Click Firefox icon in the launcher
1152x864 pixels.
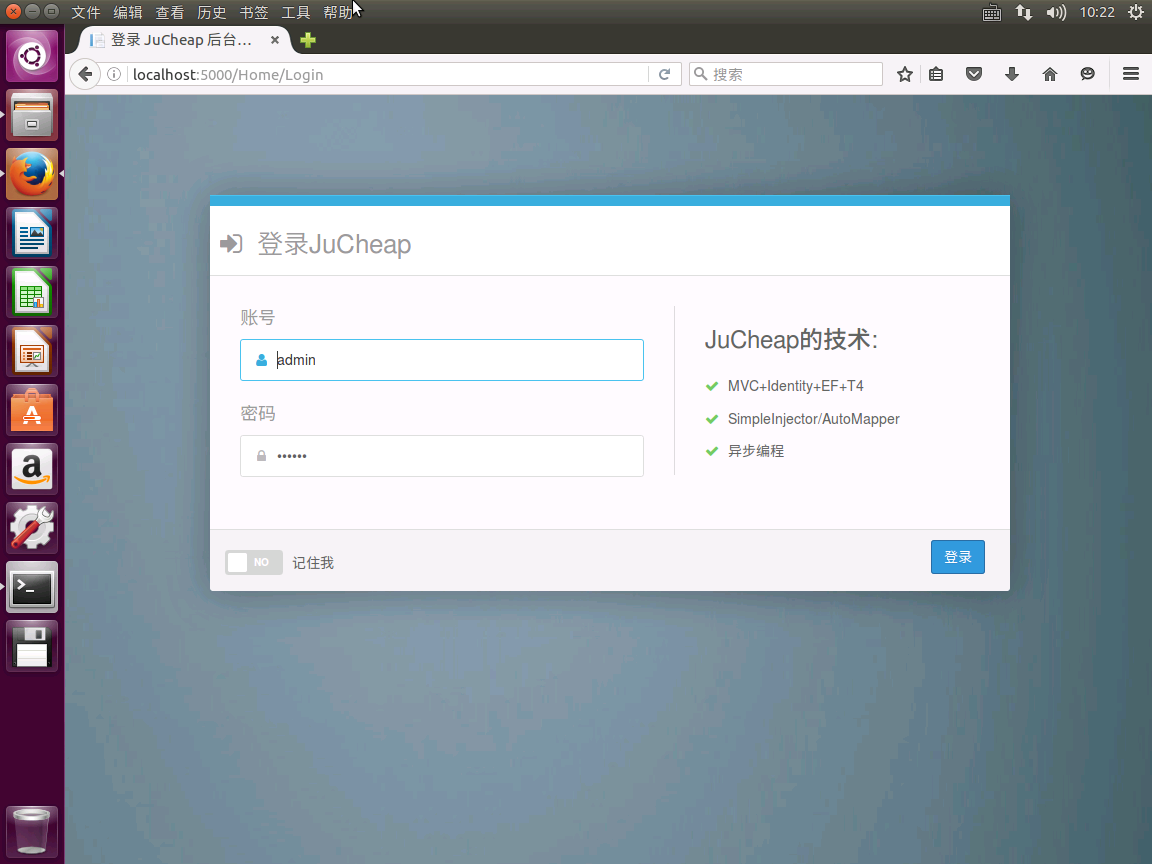(32, 174)
